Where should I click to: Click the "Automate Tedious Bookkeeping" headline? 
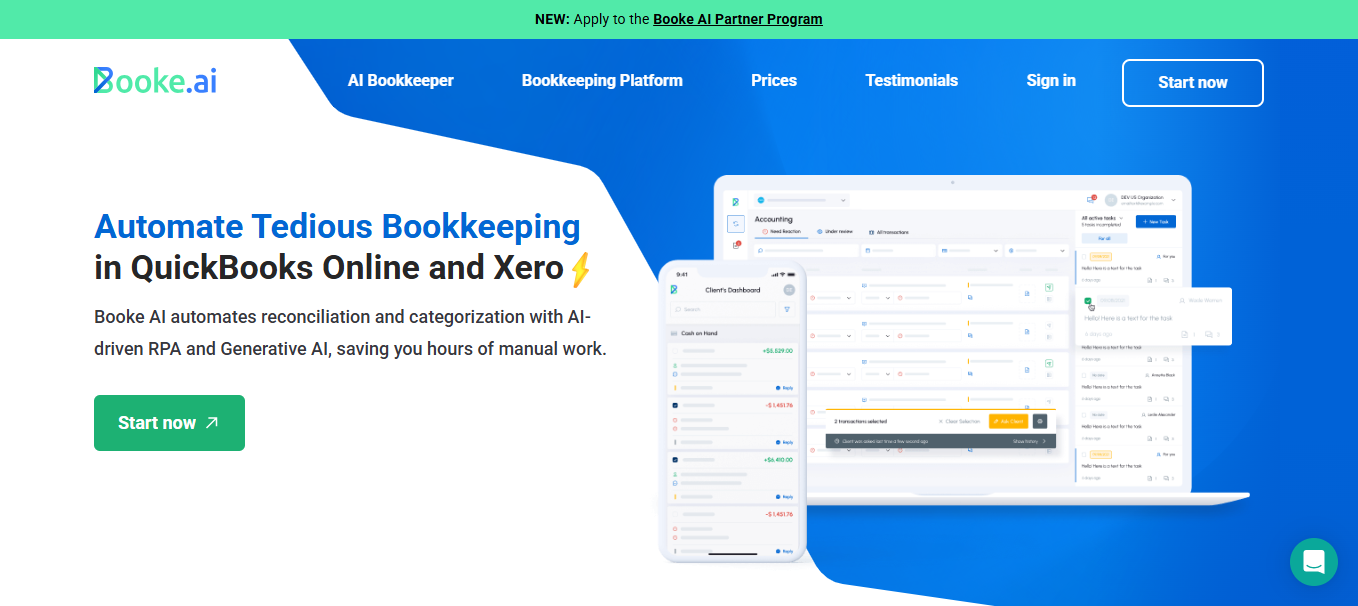tap(337, 227)
